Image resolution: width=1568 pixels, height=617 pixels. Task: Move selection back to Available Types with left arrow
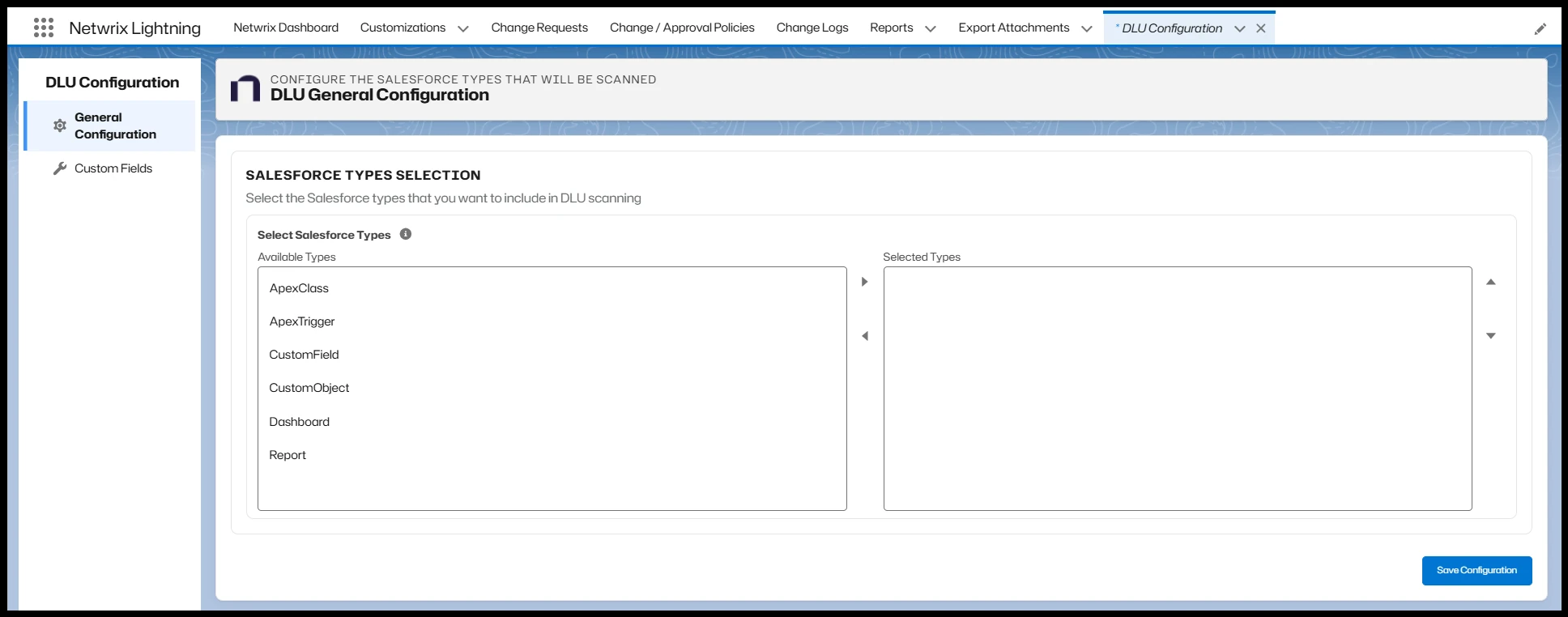pyautogui.click(x=864, y=336)
